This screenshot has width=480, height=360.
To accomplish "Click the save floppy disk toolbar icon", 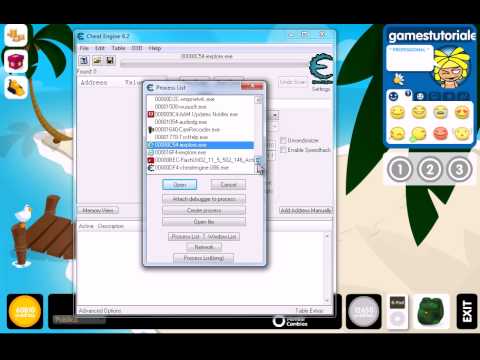I will [x=110, y=60].
